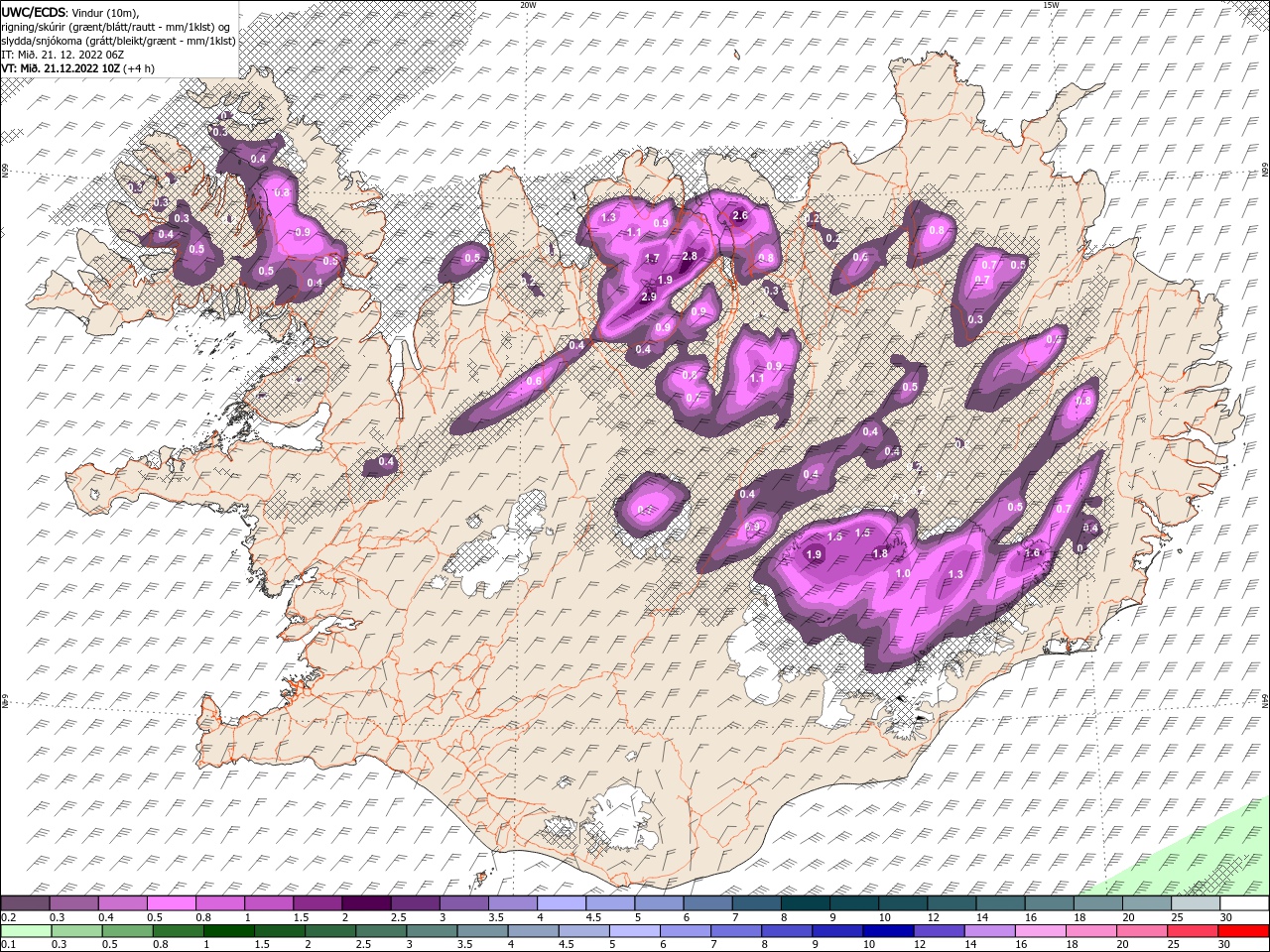Click the '2.9' snowfall value on map

coord(650,297)
